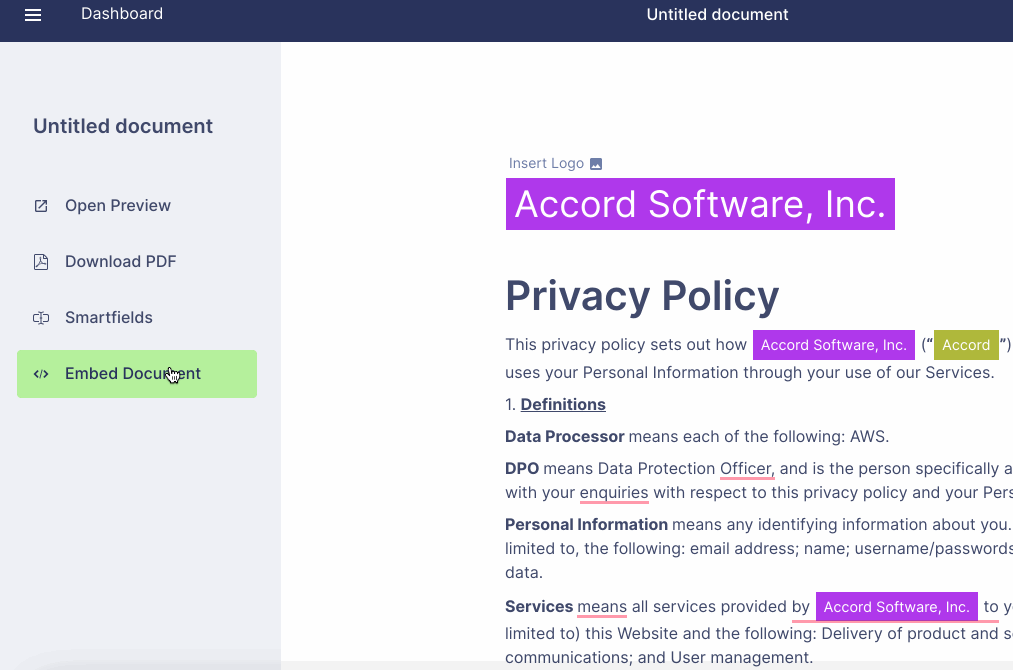This screenshot has width=1013, height=670.
Task: Click 'Untitled document' title in top bar
Action: click(717, 15)
